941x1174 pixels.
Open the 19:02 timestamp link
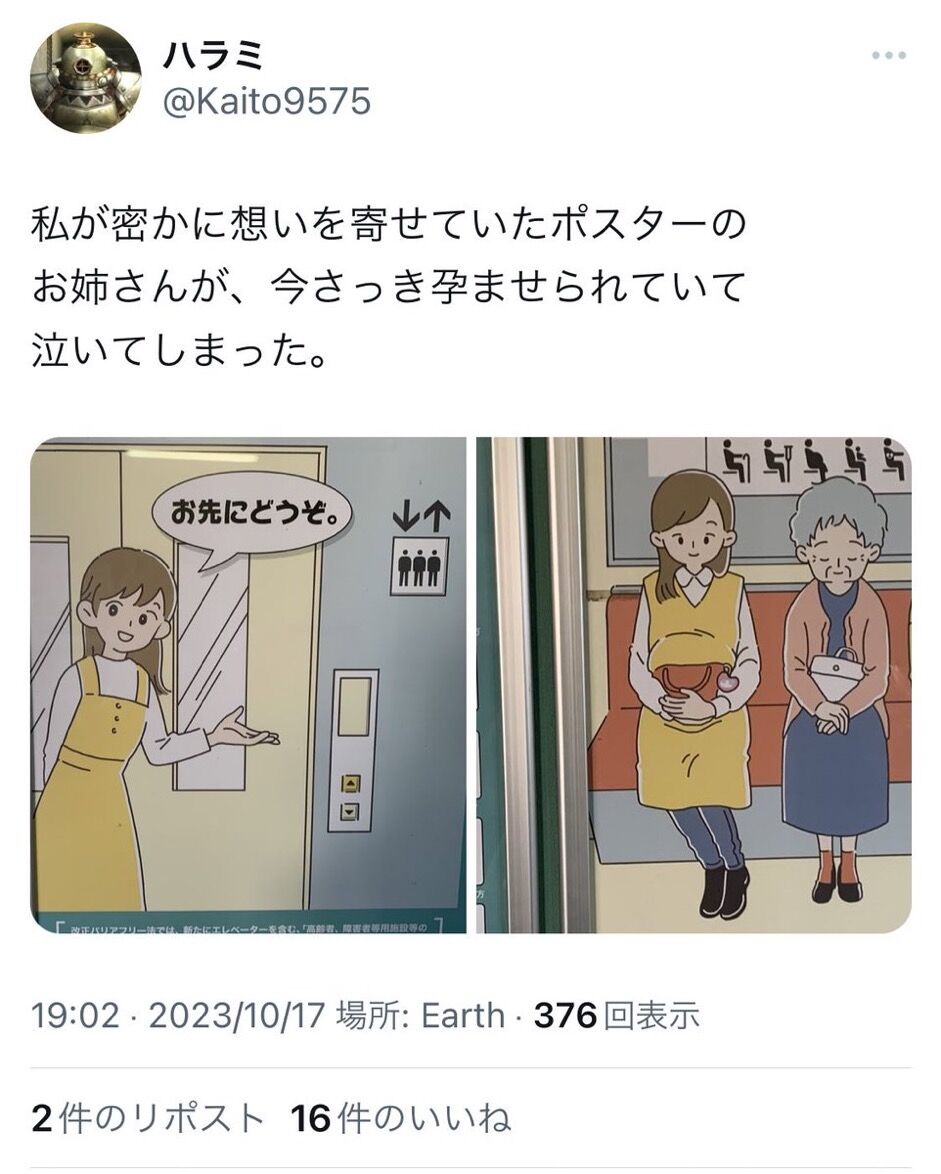coord(75,1016)
